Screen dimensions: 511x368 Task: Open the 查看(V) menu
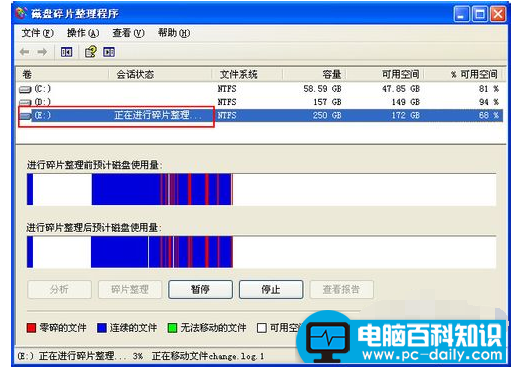click(128, 33)
